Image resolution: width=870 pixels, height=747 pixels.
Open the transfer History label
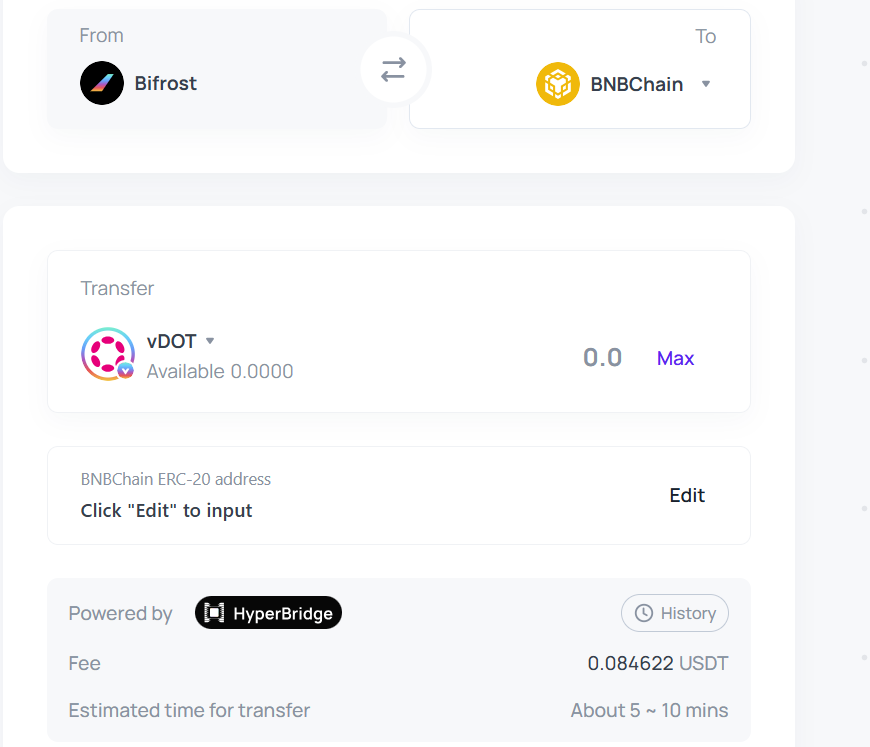point(688,613)
